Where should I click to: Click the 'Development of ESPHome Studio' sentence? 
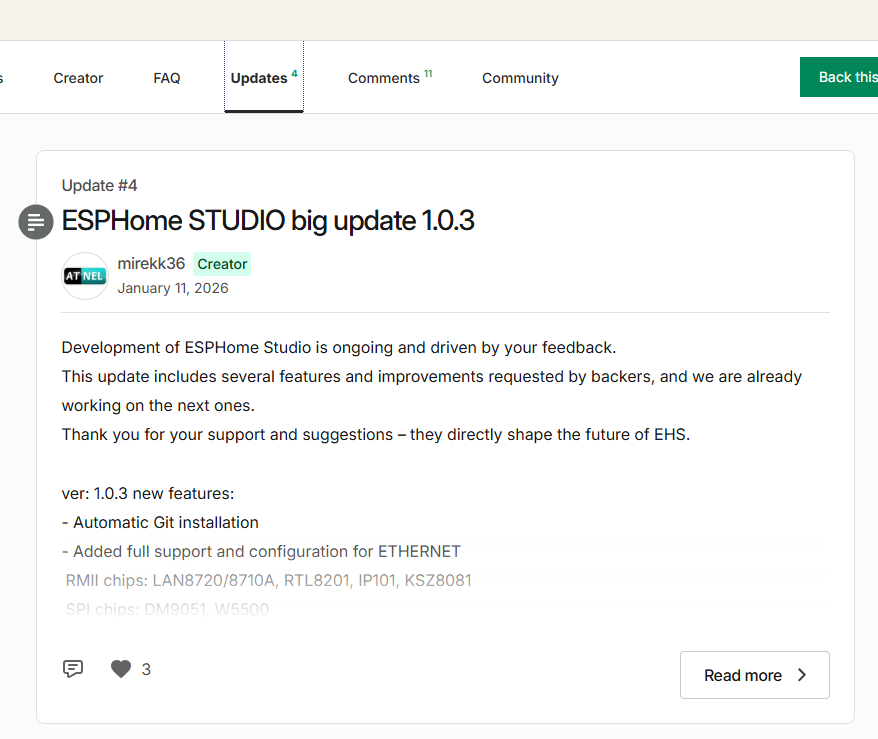[x=339, y=348]
